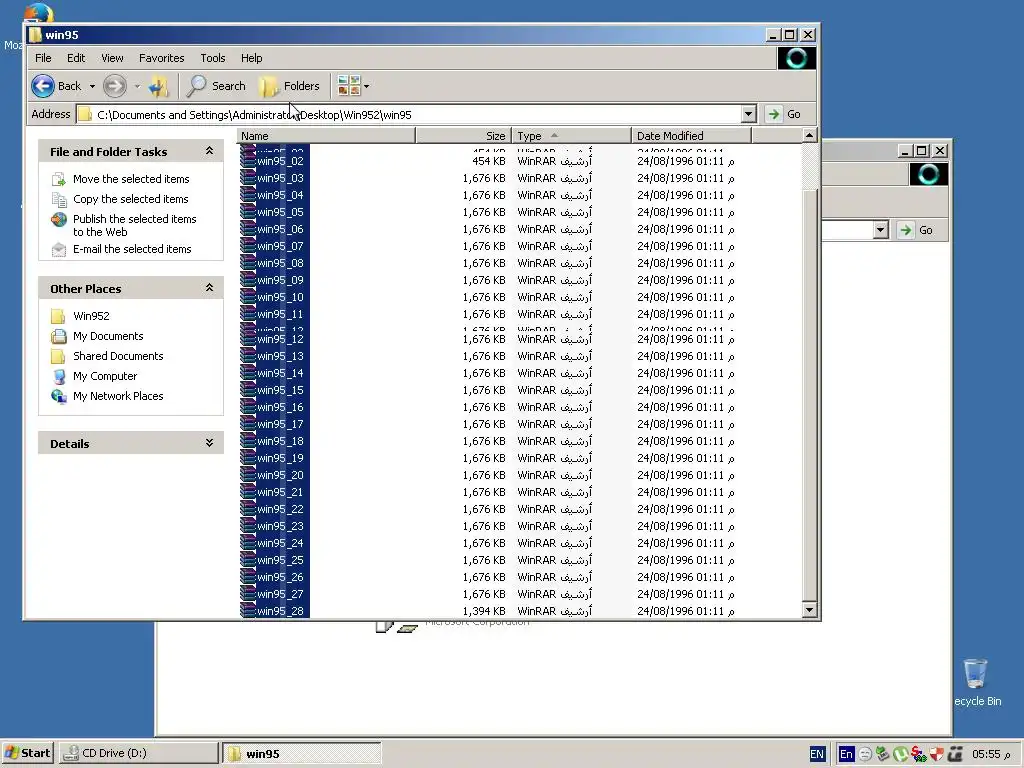Toggle the Folders pane
This screenshot has height=768, width=1024.
pos(289,86)
